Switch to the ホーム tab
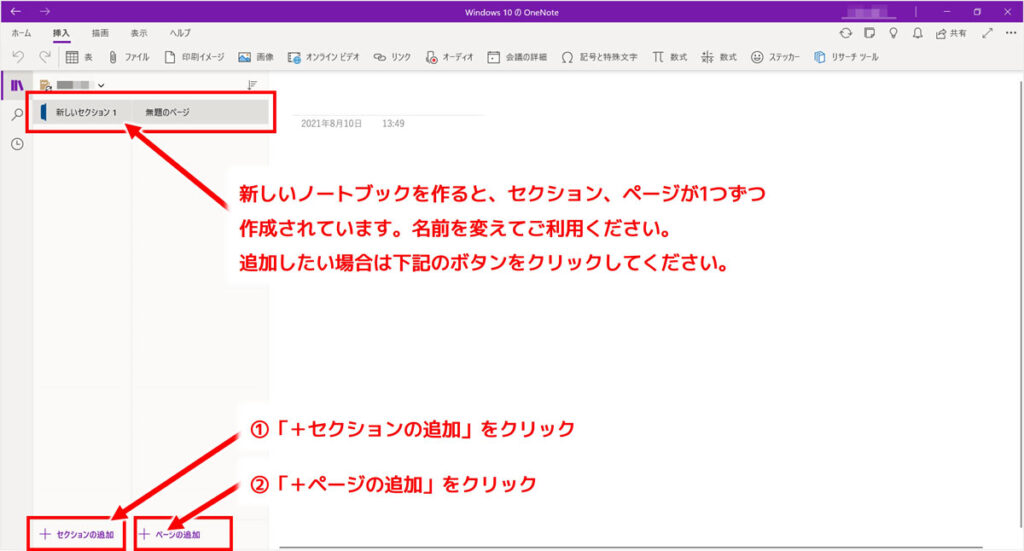This screenshot has height=551, width=1024. click(x=21, y=33)
